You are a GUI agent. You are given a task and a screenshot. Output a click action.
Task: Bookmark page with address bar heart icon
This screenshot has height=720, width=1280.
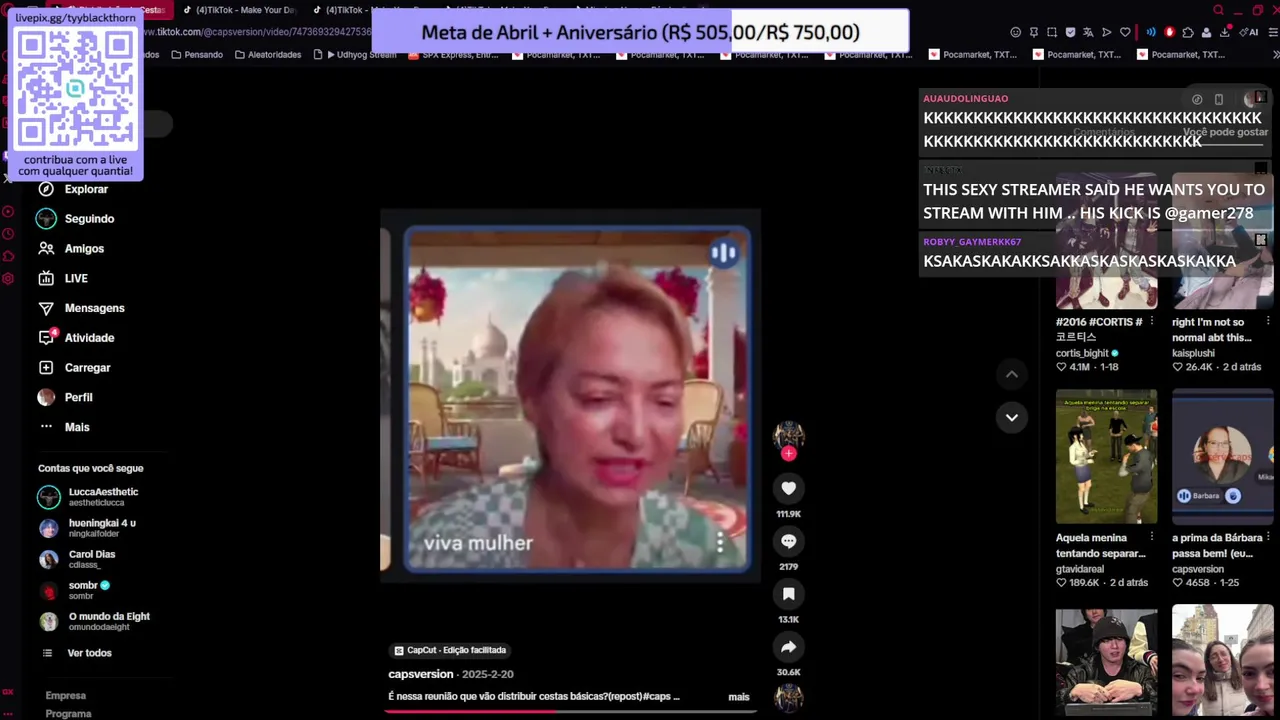point(1125,32)
